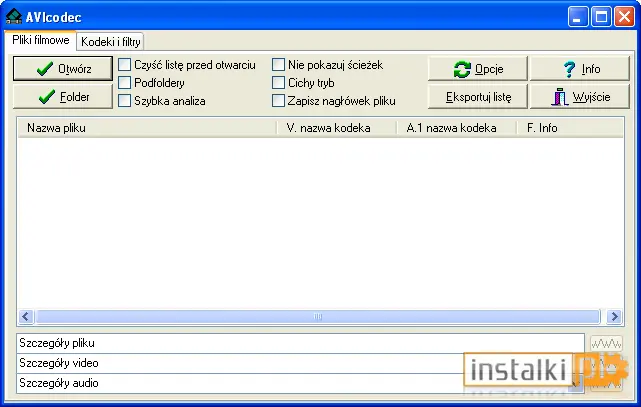
Task: Sort by the Nazwa pliku column header
Action: [x=147, y=128]
